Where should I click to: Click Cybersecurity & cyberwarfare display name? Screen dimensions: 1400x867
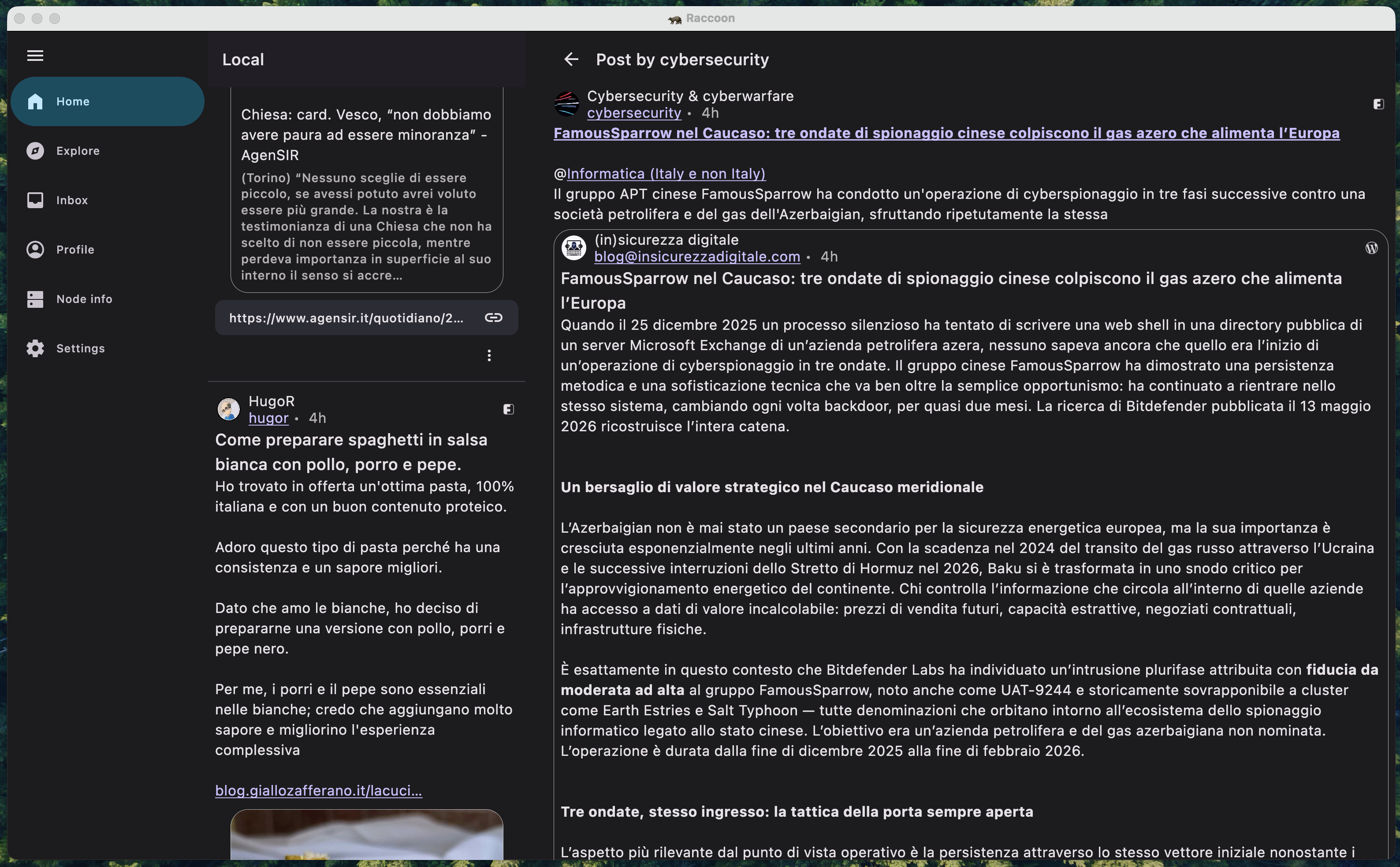[690, 96]
